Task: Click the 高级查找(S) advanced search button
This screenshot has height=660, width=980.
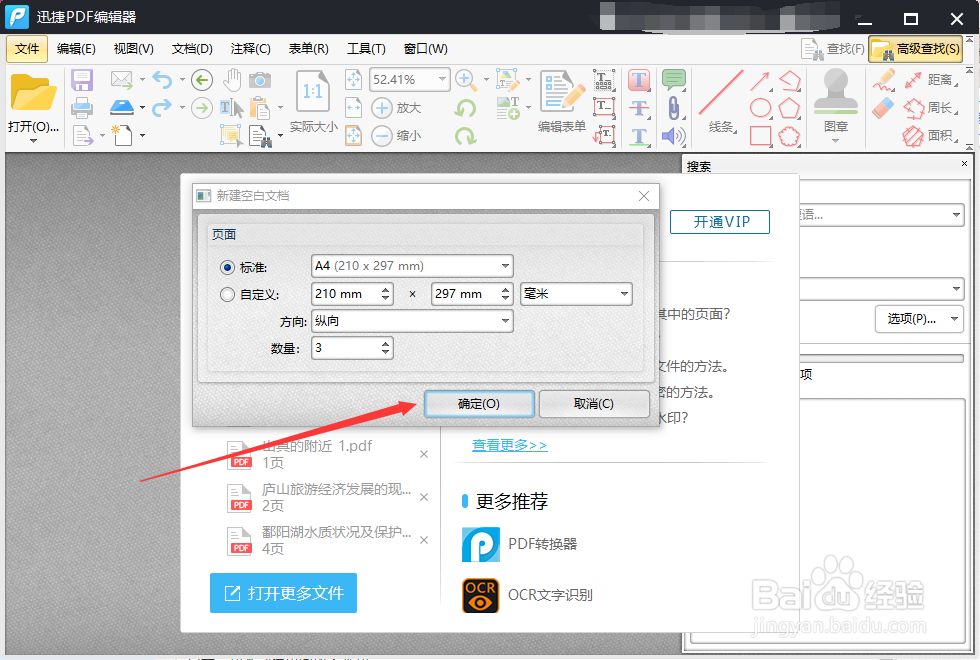Action: [916, 49]
